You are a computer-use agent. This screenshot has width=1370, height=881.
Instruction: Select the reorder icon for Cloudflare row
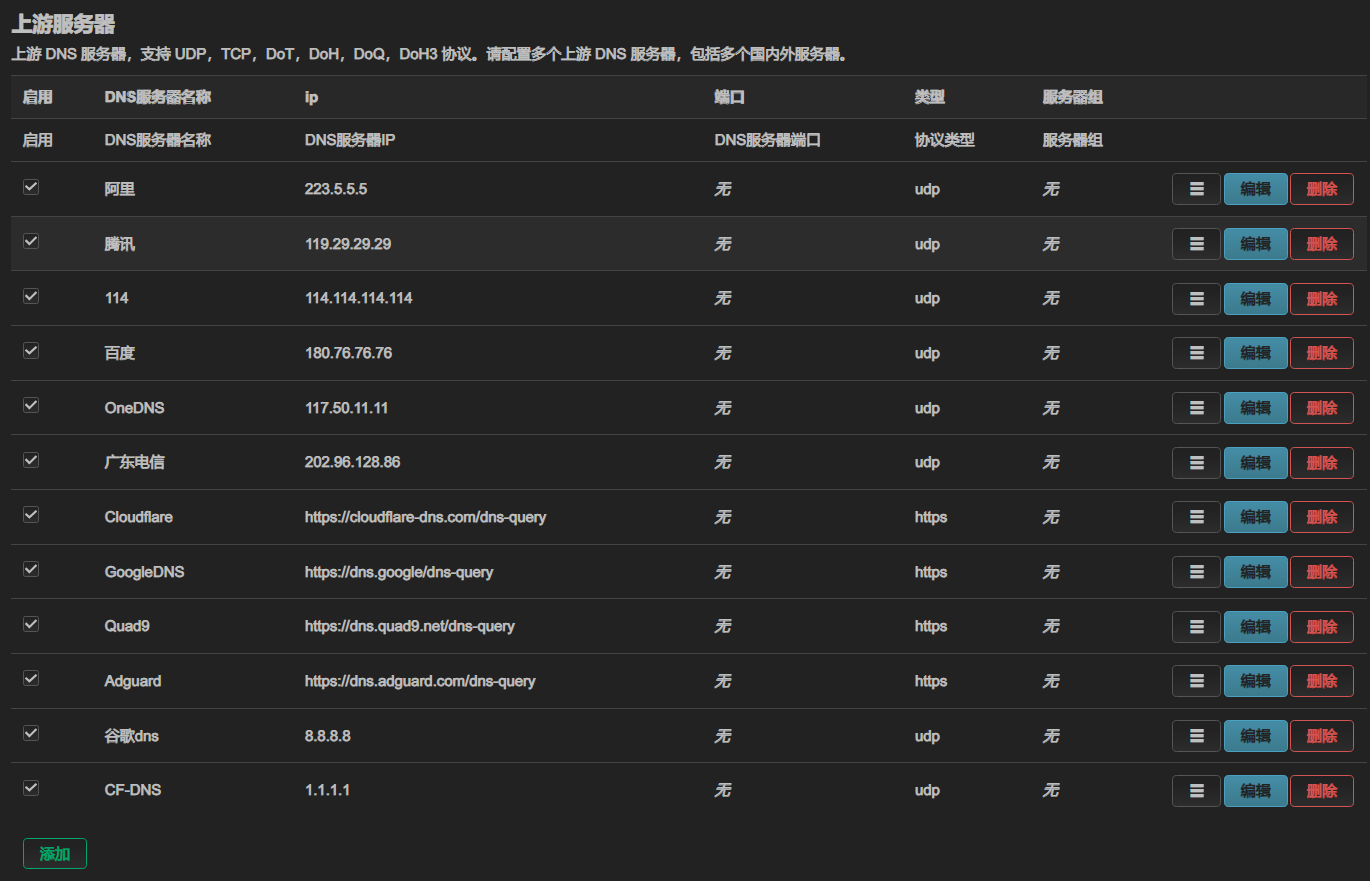tap(1196, 517)
